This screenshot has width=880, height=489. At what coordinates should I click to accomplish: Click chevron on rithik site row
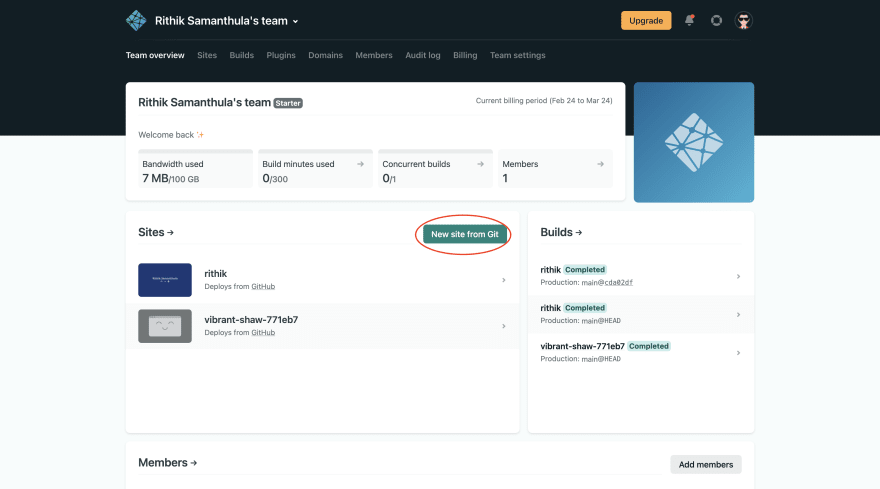point(503,280)
